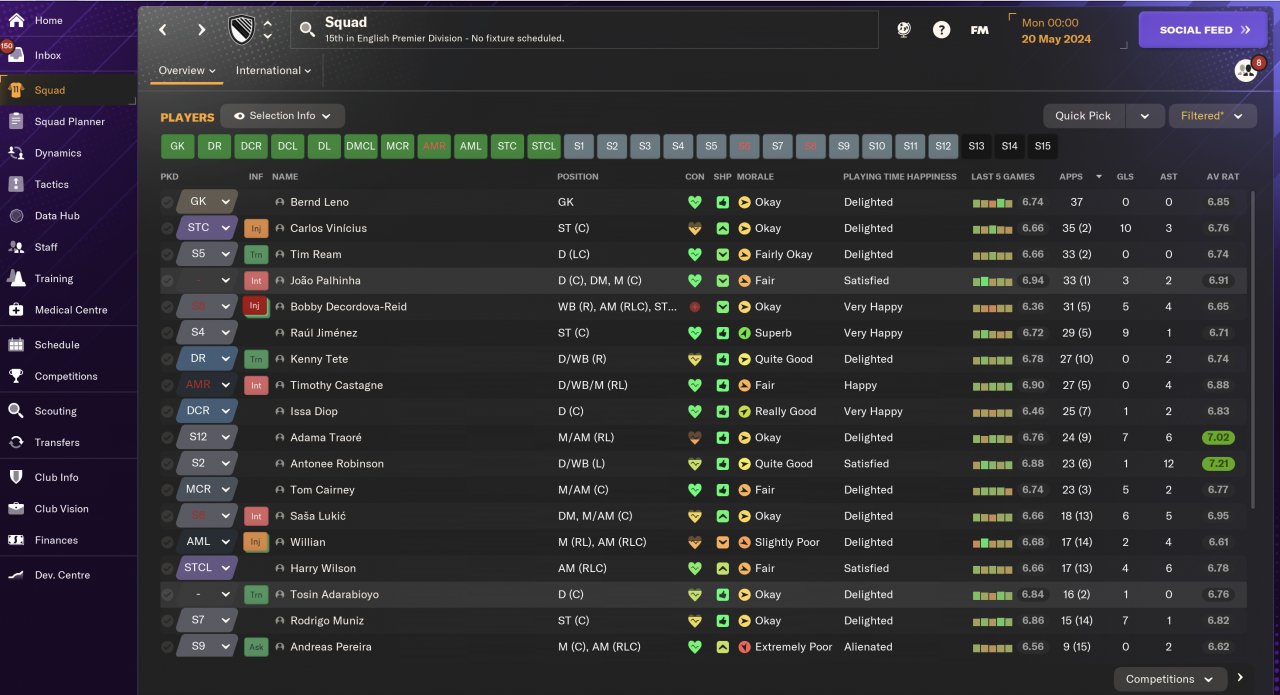Screen dimensions: 1280x695
Task: Toggle pick checkbox for Tom Cairney
Action: pos(167,490)
